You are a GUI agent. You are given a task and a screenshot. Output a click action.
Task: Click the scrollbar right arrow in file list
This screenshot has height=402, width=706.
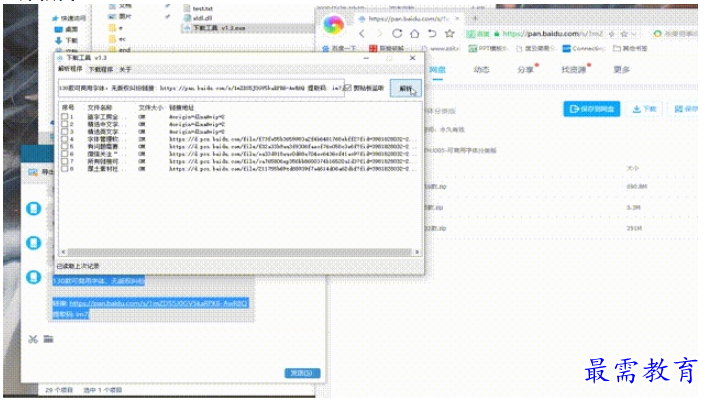pyautogui.click(x=417, y=252)
